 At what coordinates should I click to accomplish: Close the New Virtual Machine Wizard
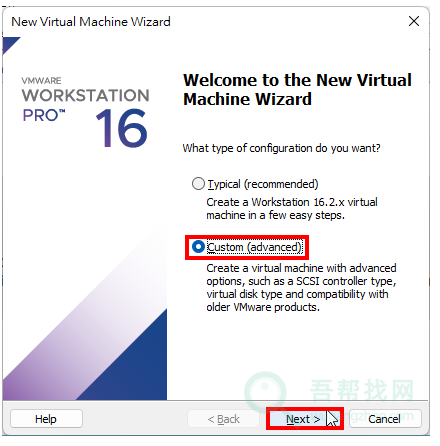coord(414,21)
